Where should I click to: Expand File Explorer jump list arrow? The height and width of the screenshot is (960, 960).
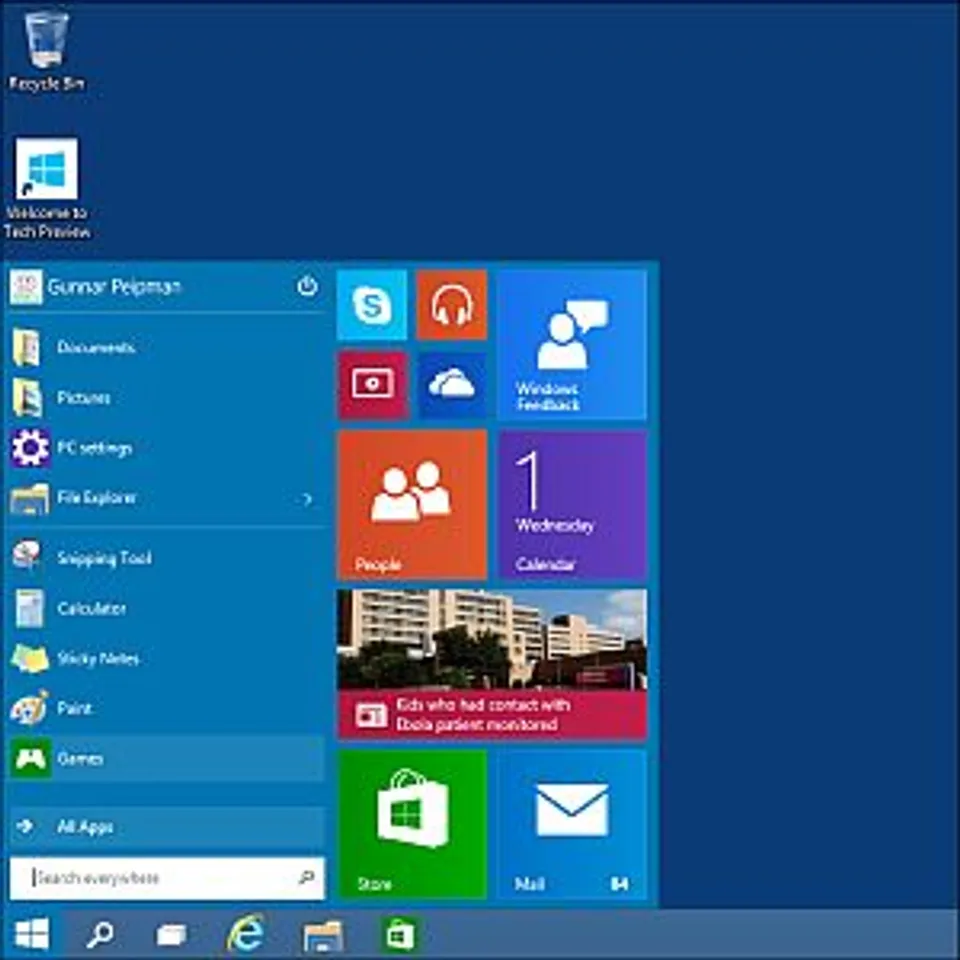pos(307,500)
